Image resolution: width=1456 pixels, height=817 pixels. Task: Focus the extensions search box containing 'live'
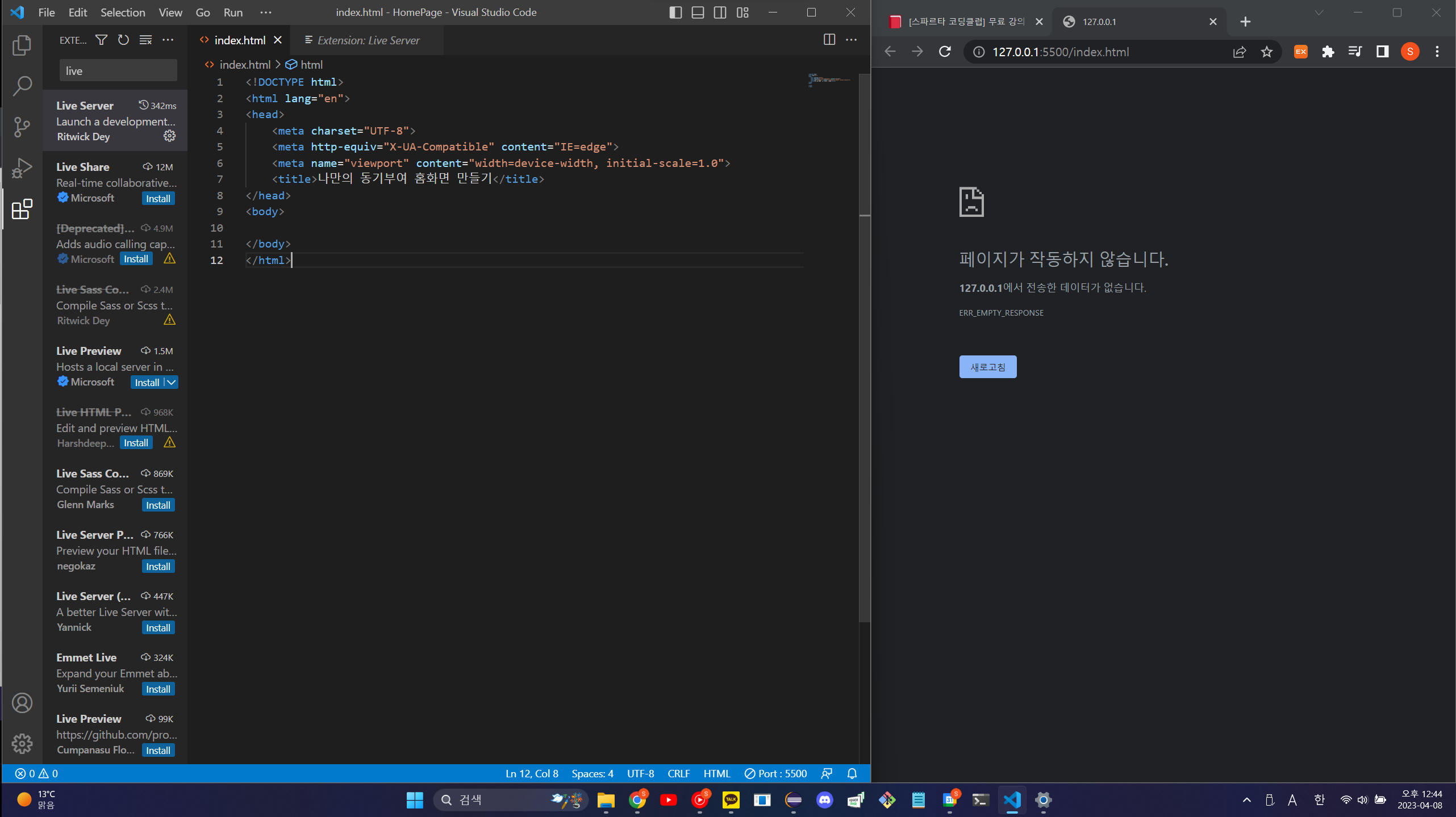118,71
